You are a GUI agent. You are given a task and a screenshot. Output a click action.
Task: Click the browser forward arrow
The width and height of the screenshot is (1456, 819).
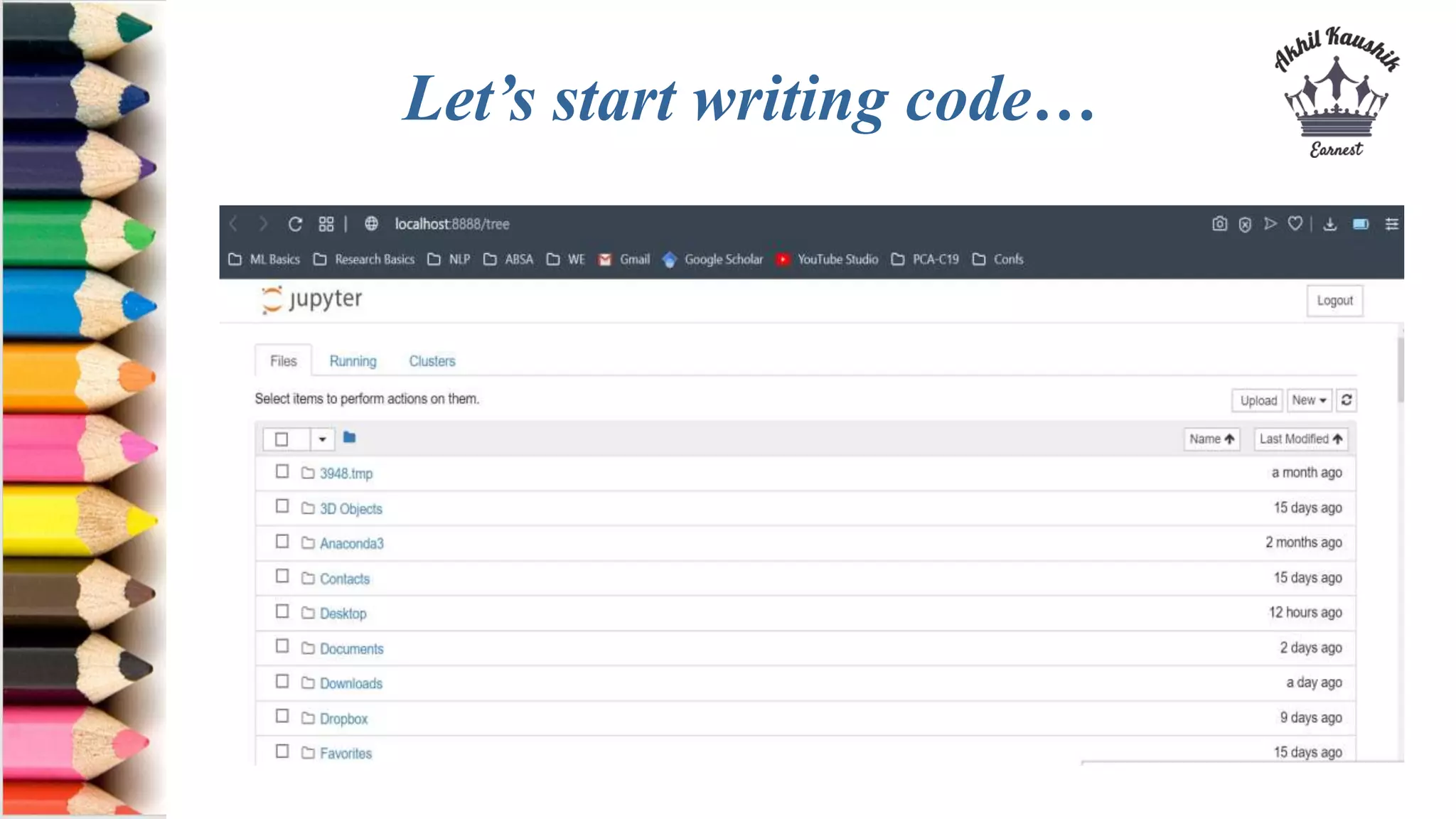tap(263, 224)
